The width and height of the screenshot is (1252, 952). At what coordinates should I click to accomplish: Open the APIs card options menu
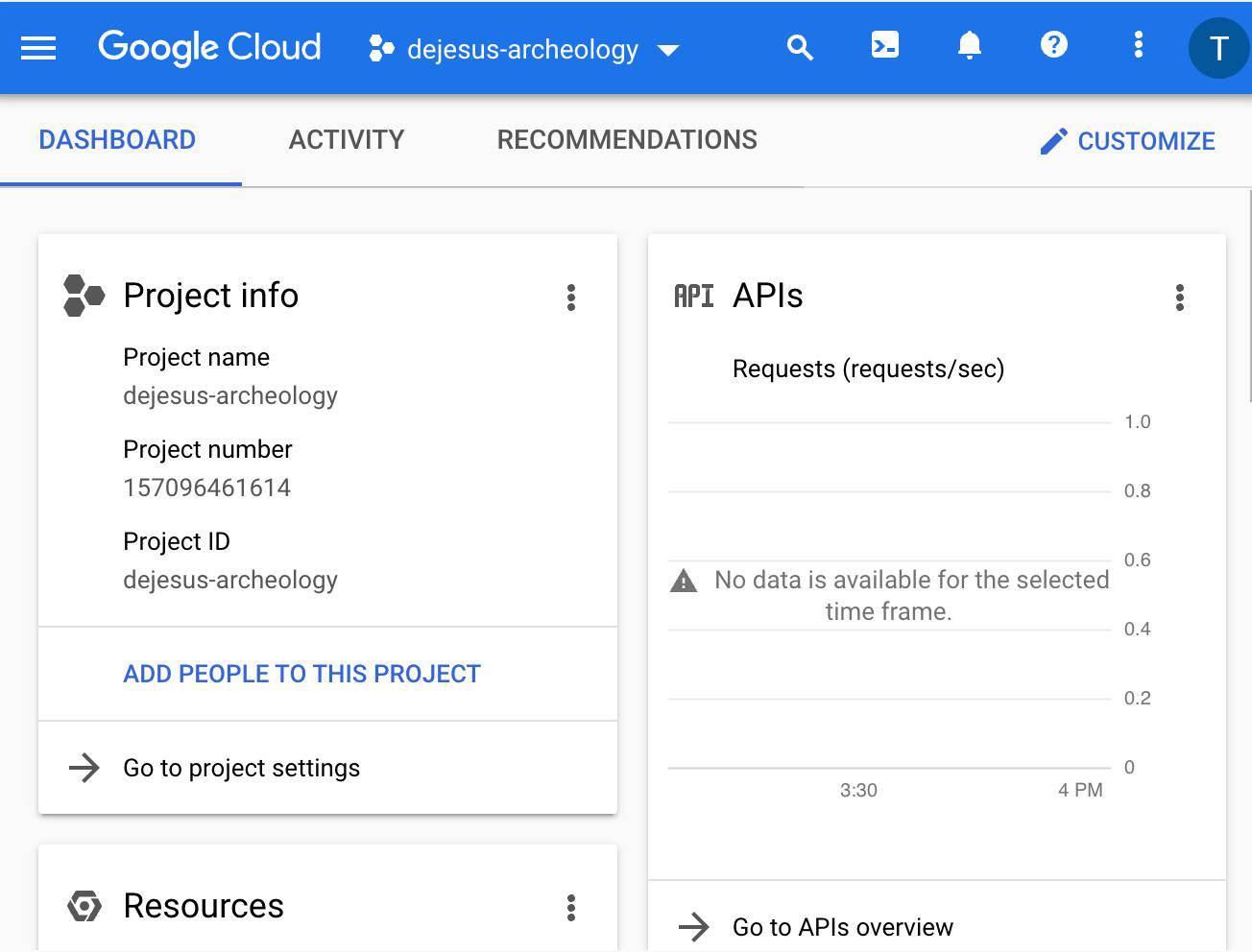coord(1180,298)
